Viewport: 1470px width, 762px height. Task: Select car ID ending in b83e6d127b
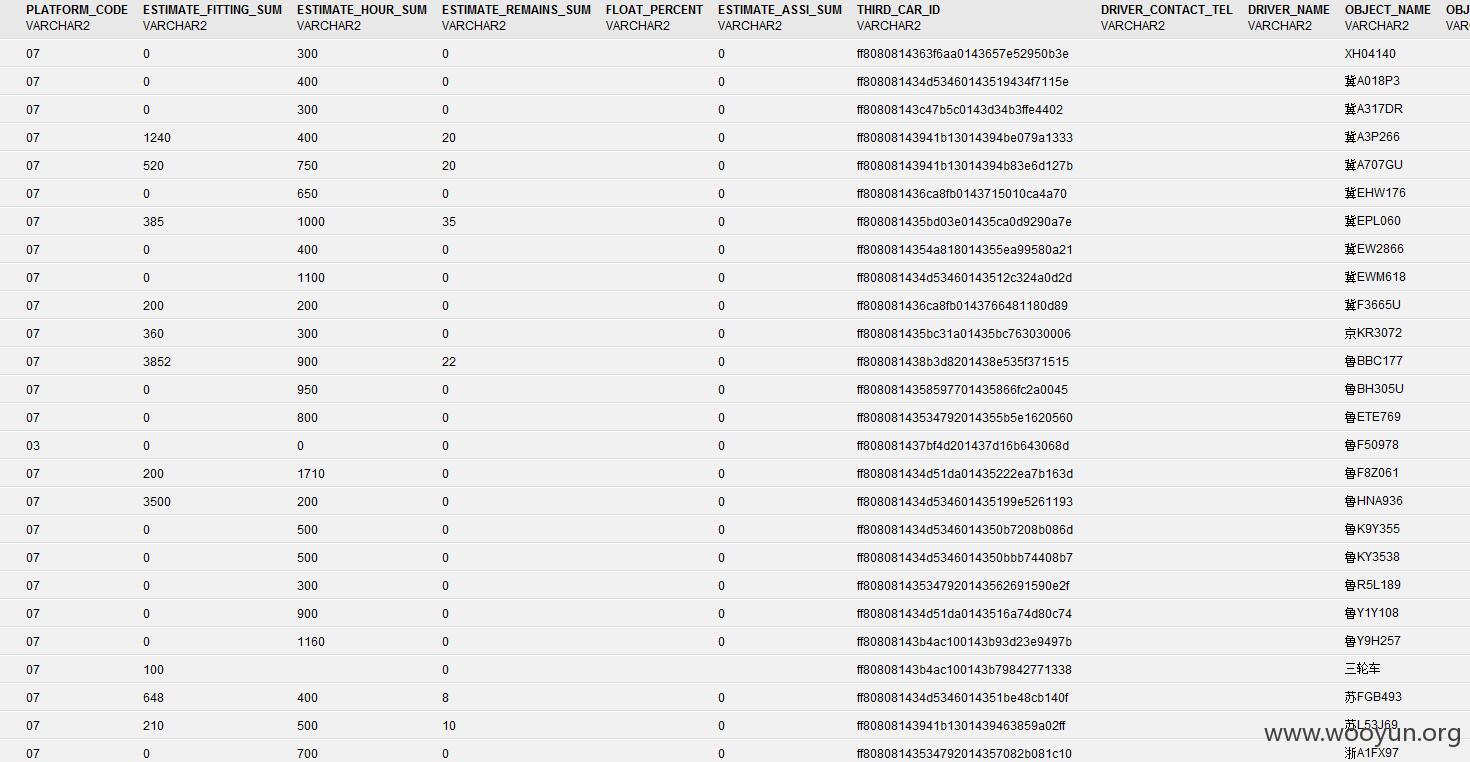965,166
